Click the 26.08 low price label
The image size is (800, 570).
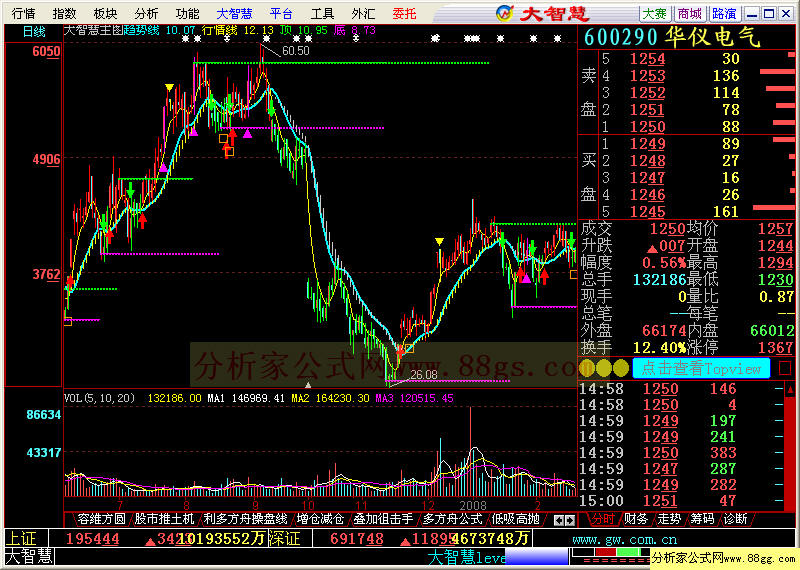coord(423,375)
